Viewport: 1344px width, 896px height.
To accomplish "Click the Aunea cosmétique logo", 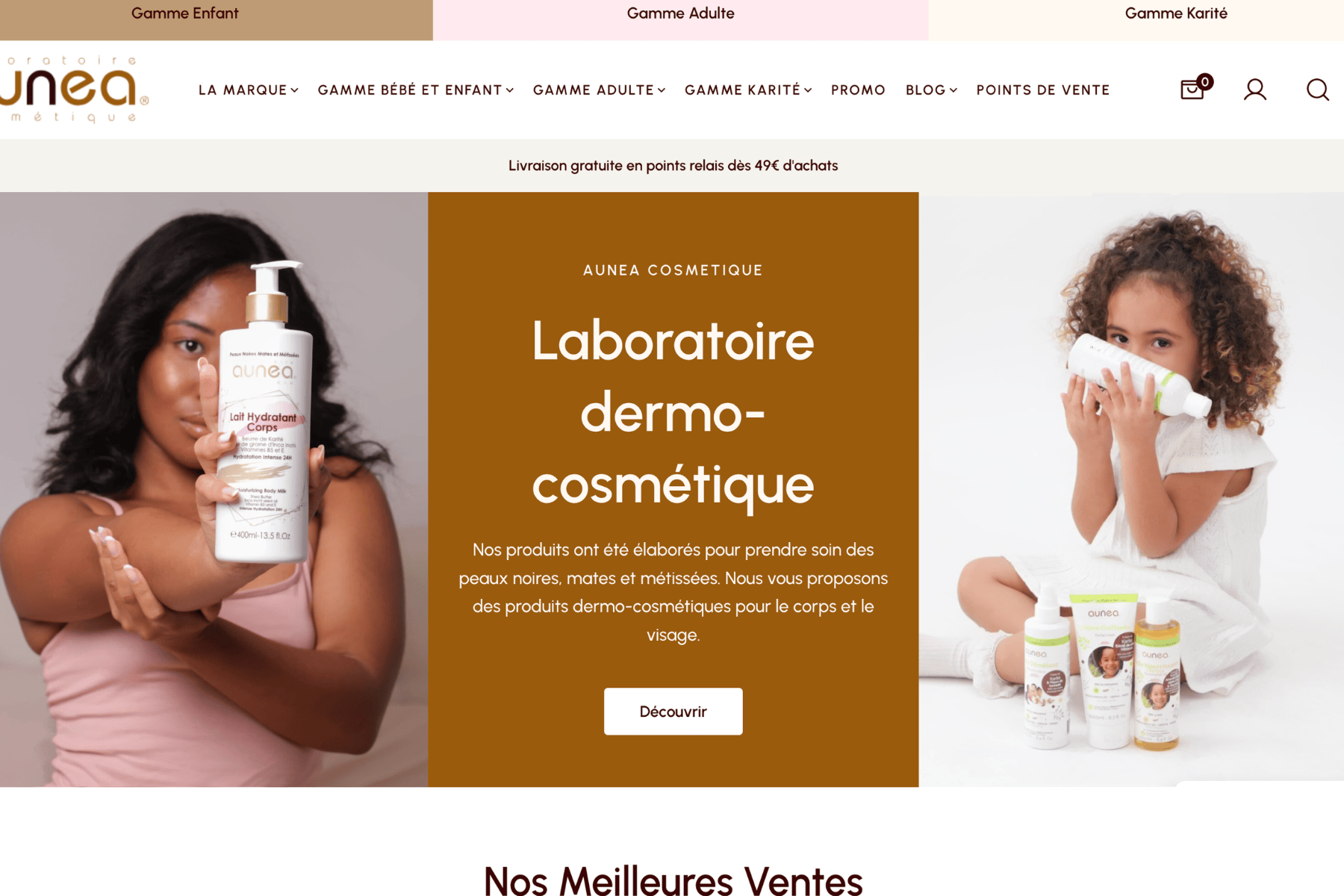I will tap(73, 89).
